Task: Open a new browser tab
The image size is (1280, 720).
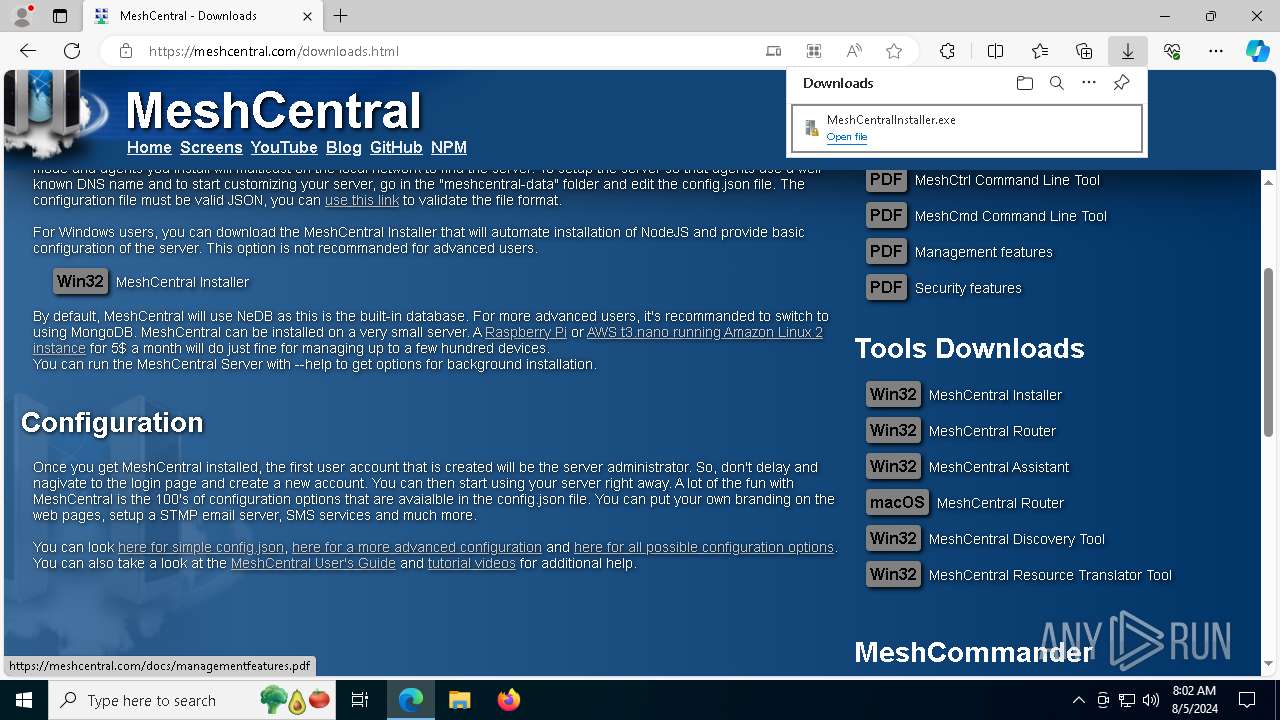Action: coord(341,16)
